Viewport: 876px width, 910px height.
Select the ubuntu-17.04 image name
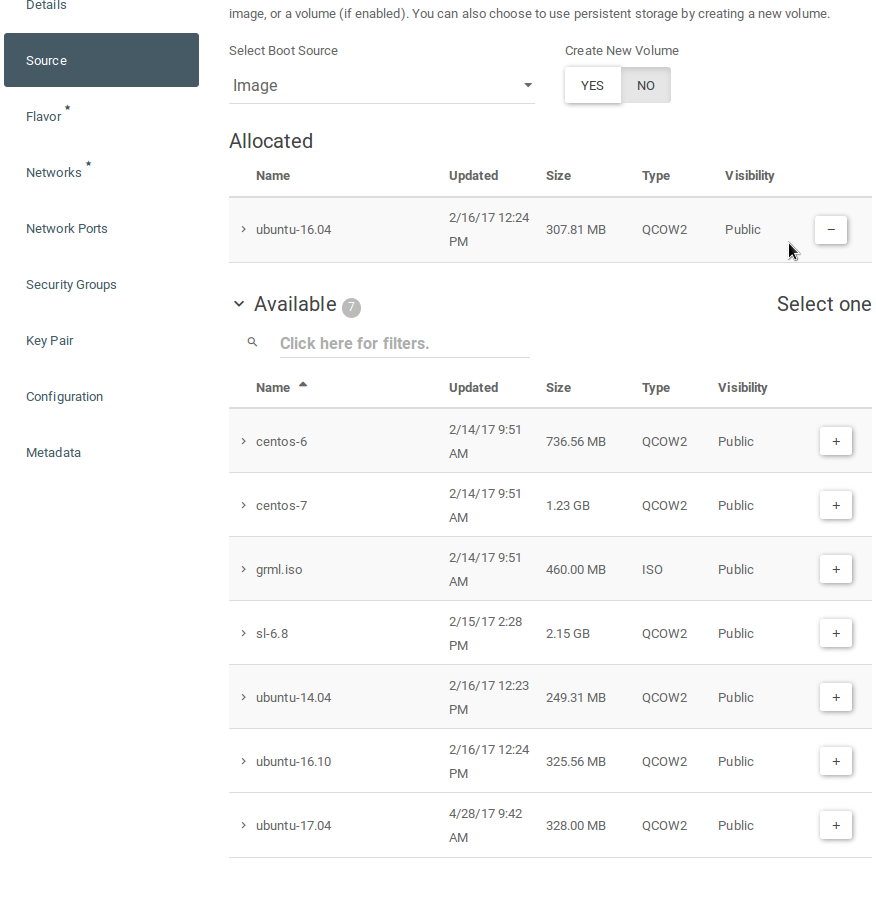tap(294, 825)
